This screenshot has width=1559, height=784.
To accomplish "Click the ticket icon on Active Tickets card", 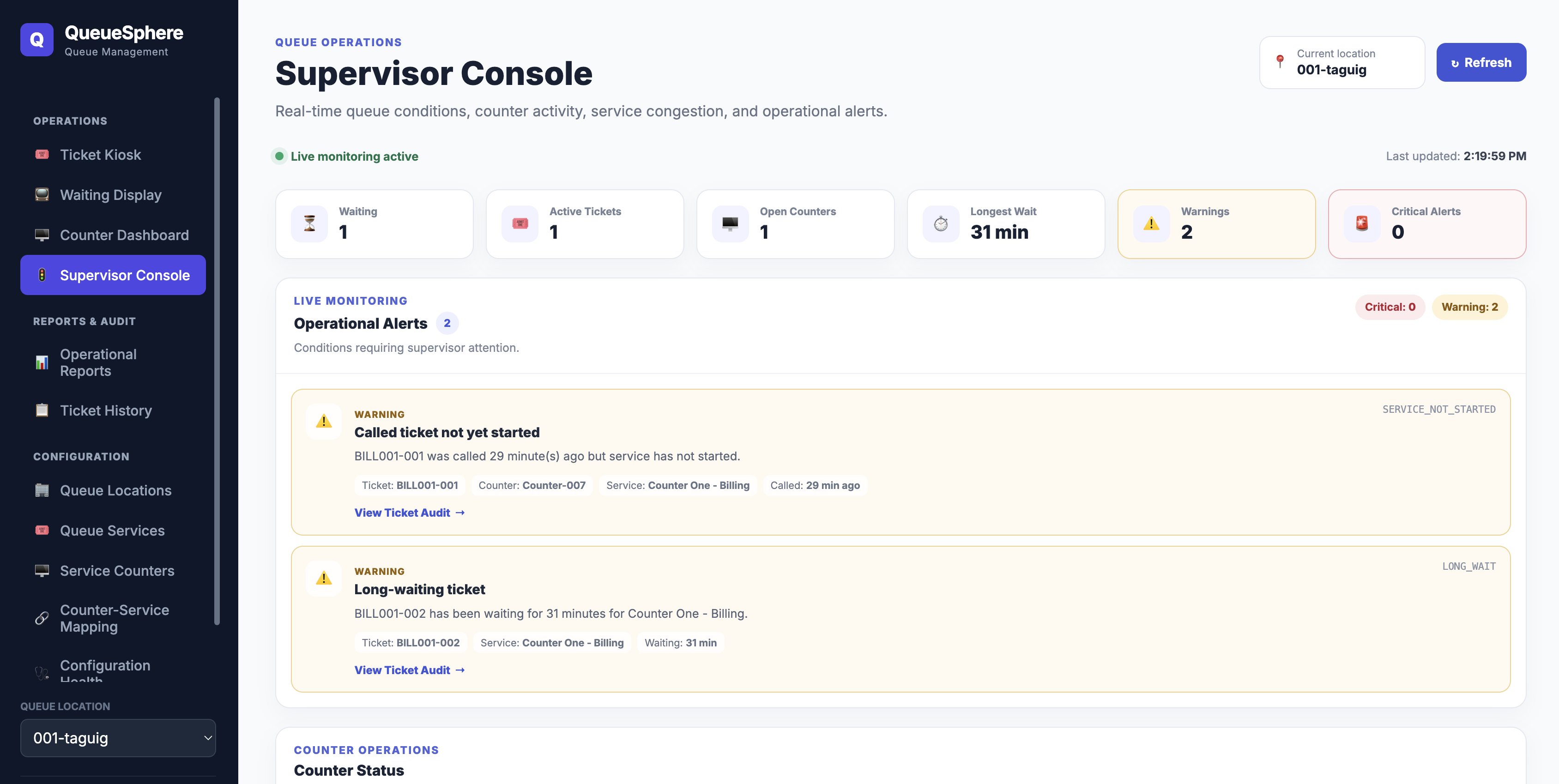I will [x=520, y=224].
